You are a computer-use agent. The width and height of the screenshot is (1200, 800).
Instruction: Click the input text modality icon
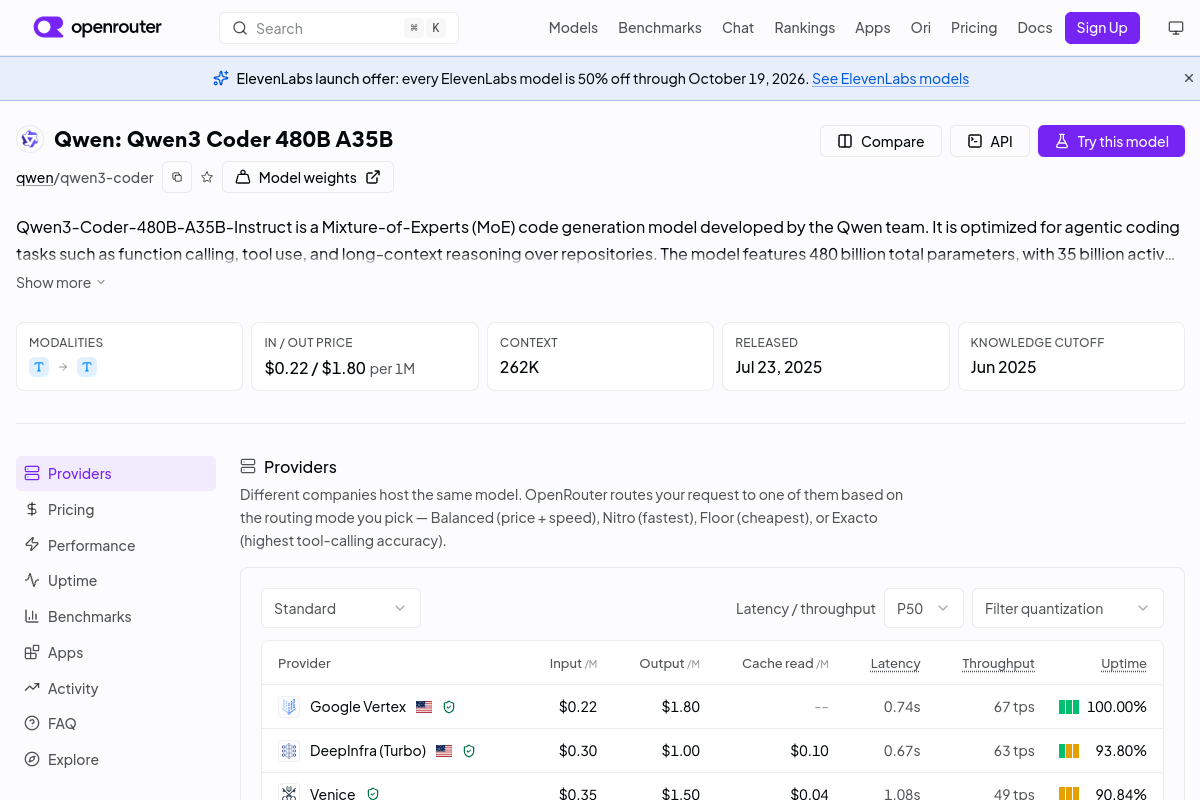click(x=39, y=367)
